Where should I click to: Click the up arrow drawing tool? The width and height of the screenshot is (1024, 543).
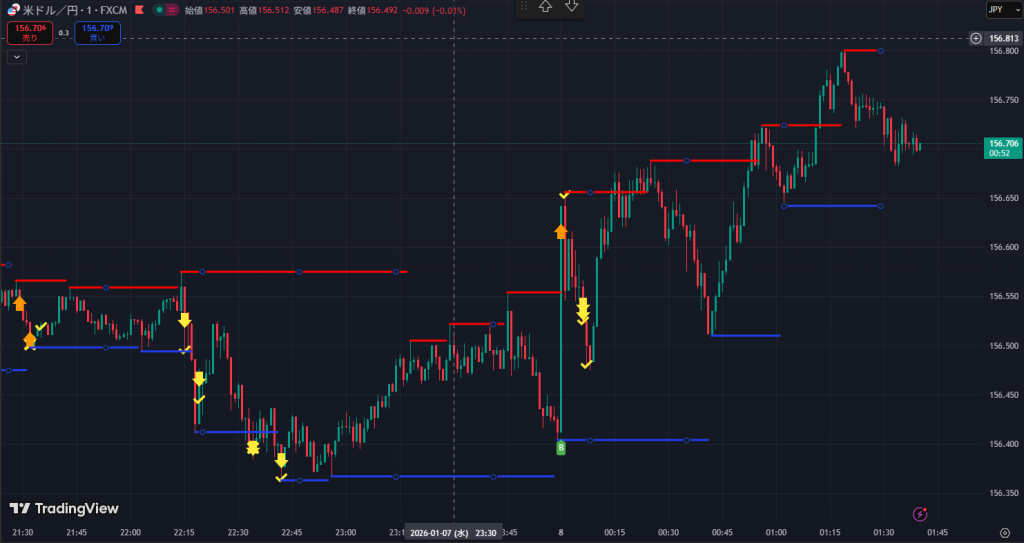545,7
